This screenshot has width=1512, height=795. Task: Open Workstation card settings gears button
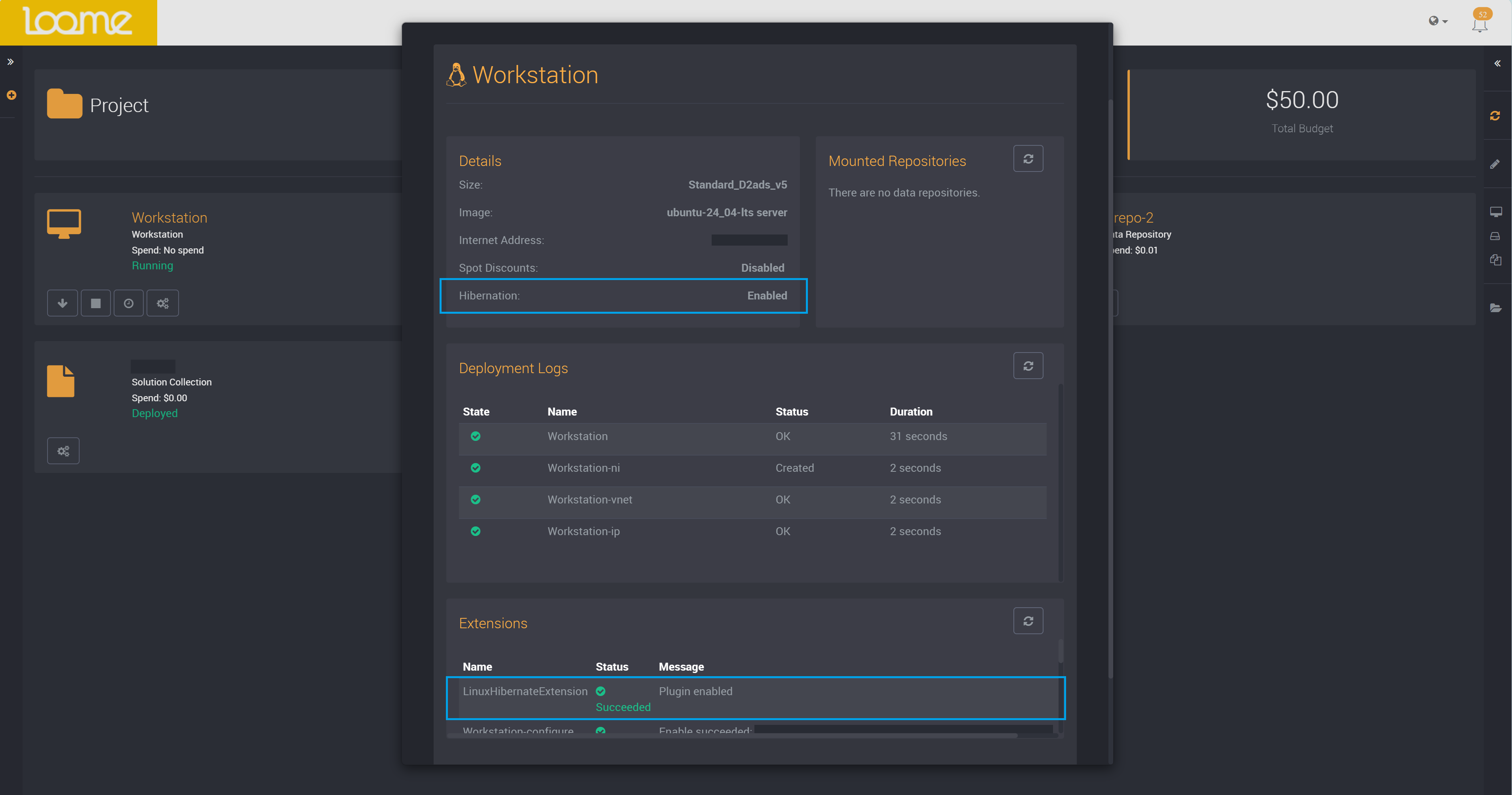[x=163, y=303]
